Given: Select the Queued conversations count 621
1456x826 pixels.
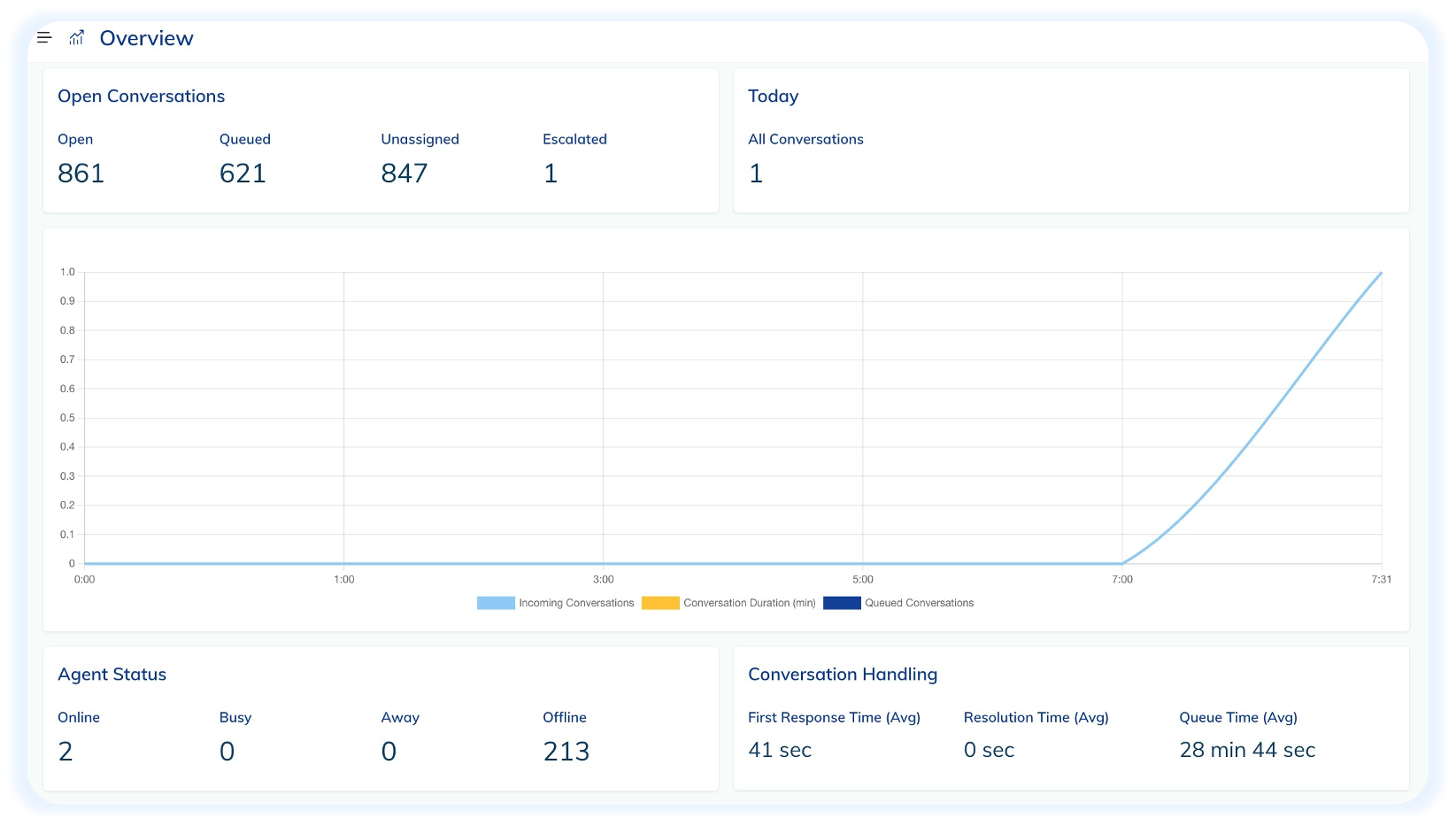Looking at the screenshot, I should tap(243, 174).
